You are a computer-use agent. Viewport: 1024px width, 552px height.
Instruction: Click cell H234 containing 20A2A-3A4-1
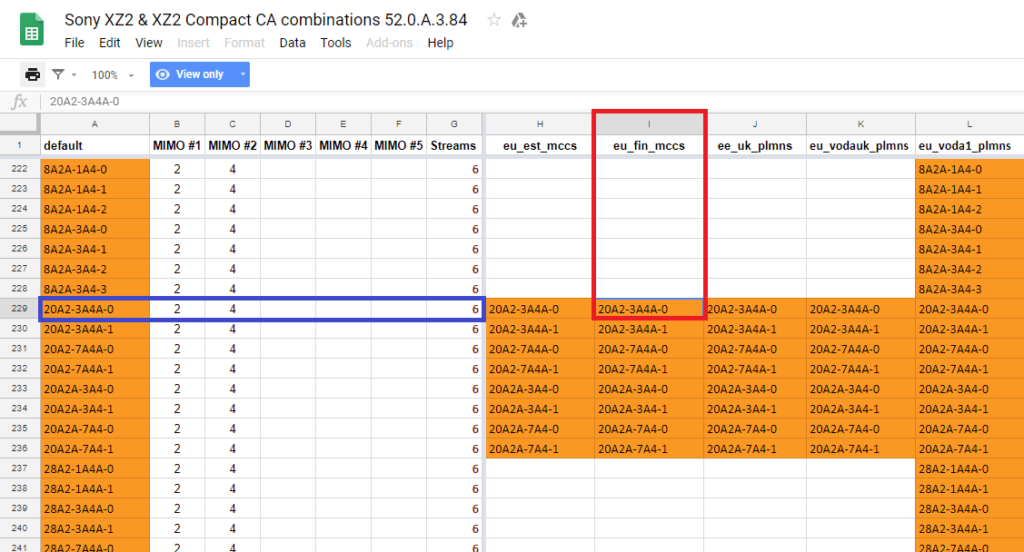click(x=540, y=409)
